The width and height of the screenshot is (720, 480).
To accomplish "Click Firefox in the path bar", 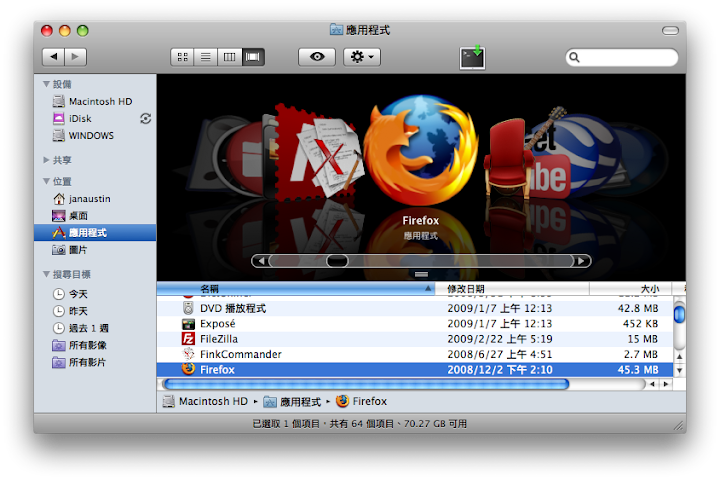I will pyautogui.click(x=361, y=401).
